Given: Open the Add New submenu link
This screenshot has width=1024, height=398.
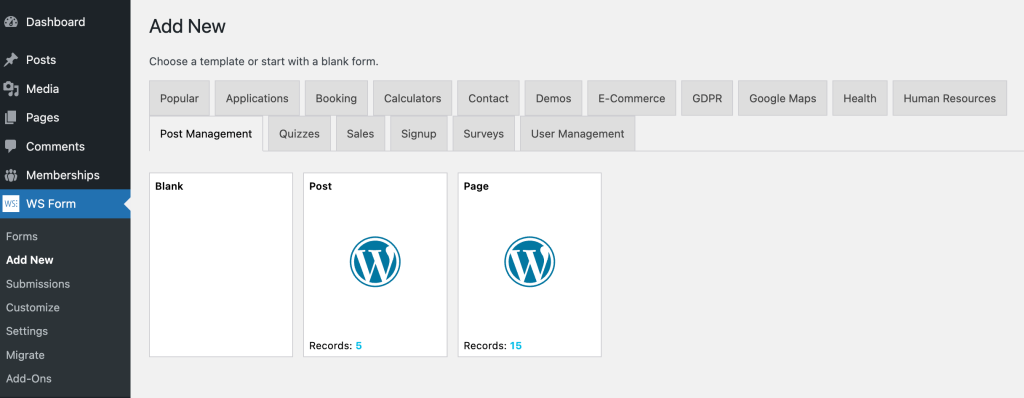Looking at the screenshot, I should 29,259.
